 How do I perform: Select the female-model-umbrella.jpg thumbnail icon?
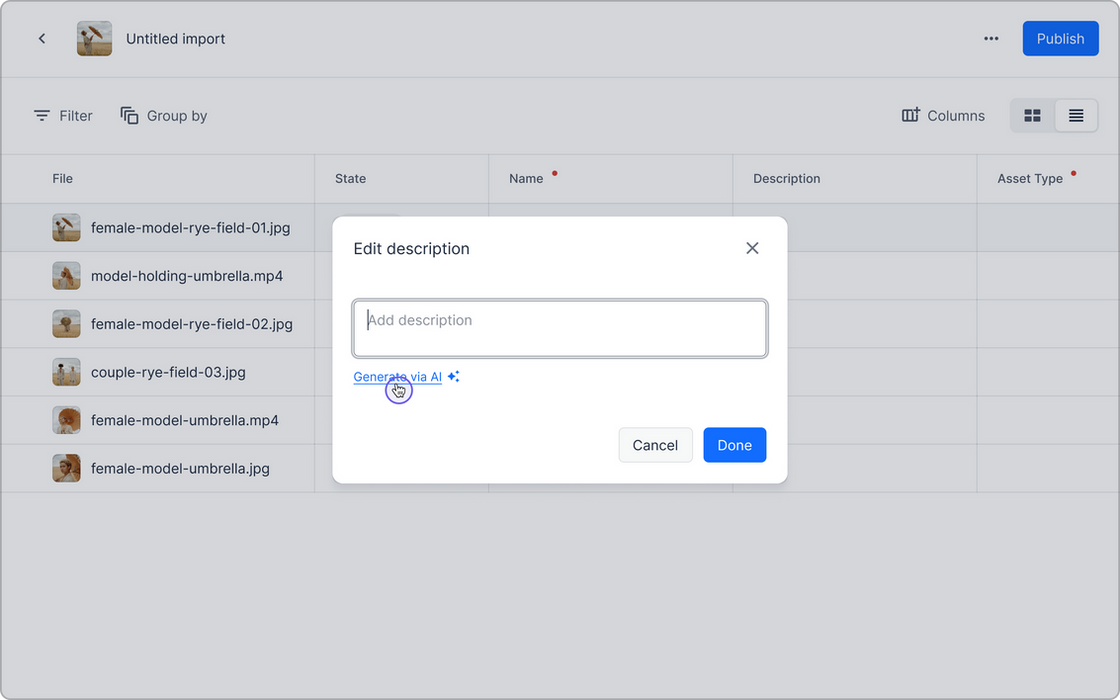pyautogui.click(x=66, y=468)
